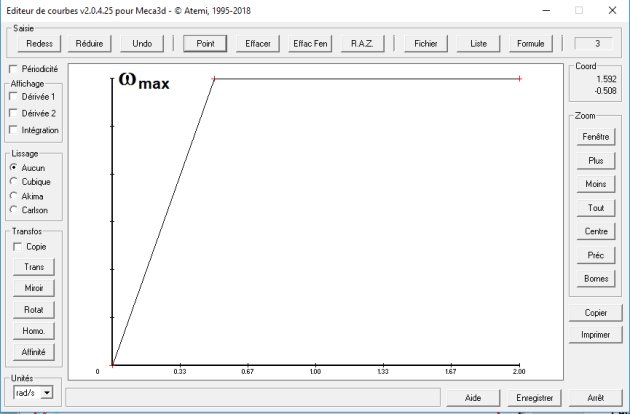The image size is (630, 414).
Task: Click the x-axis label 1.67
Action: click(451, 372)
